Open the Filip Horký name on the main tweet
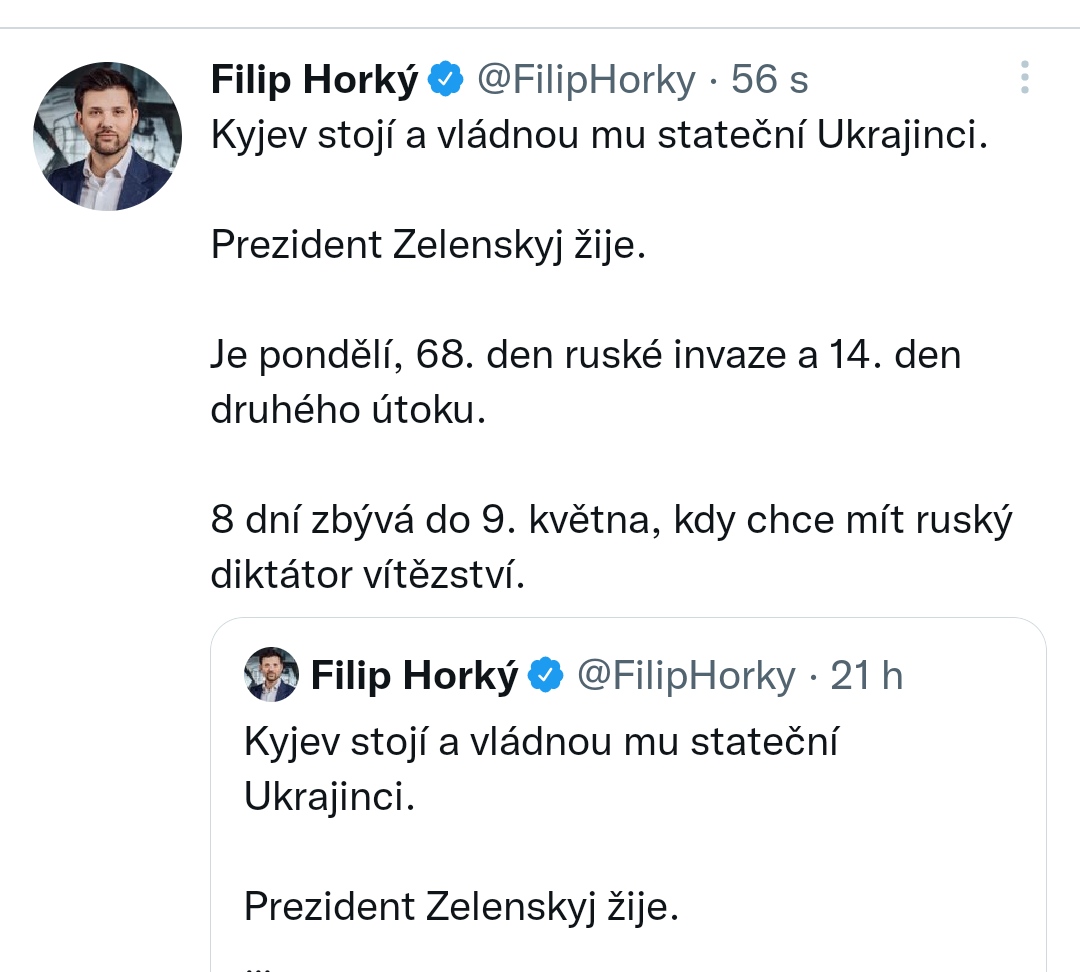The image size is (1080, 972). (314, 80)
